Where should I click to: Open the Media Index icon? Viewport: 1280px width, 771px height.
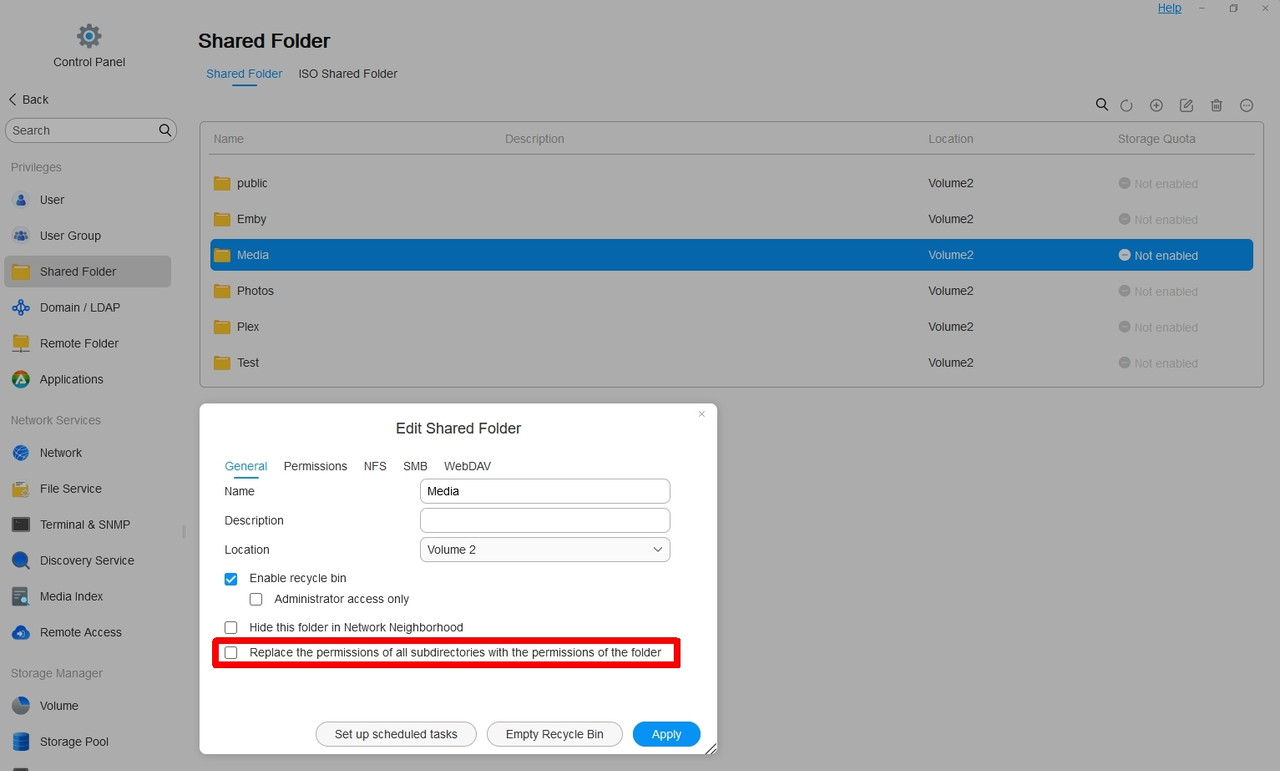tap(21, 597)
